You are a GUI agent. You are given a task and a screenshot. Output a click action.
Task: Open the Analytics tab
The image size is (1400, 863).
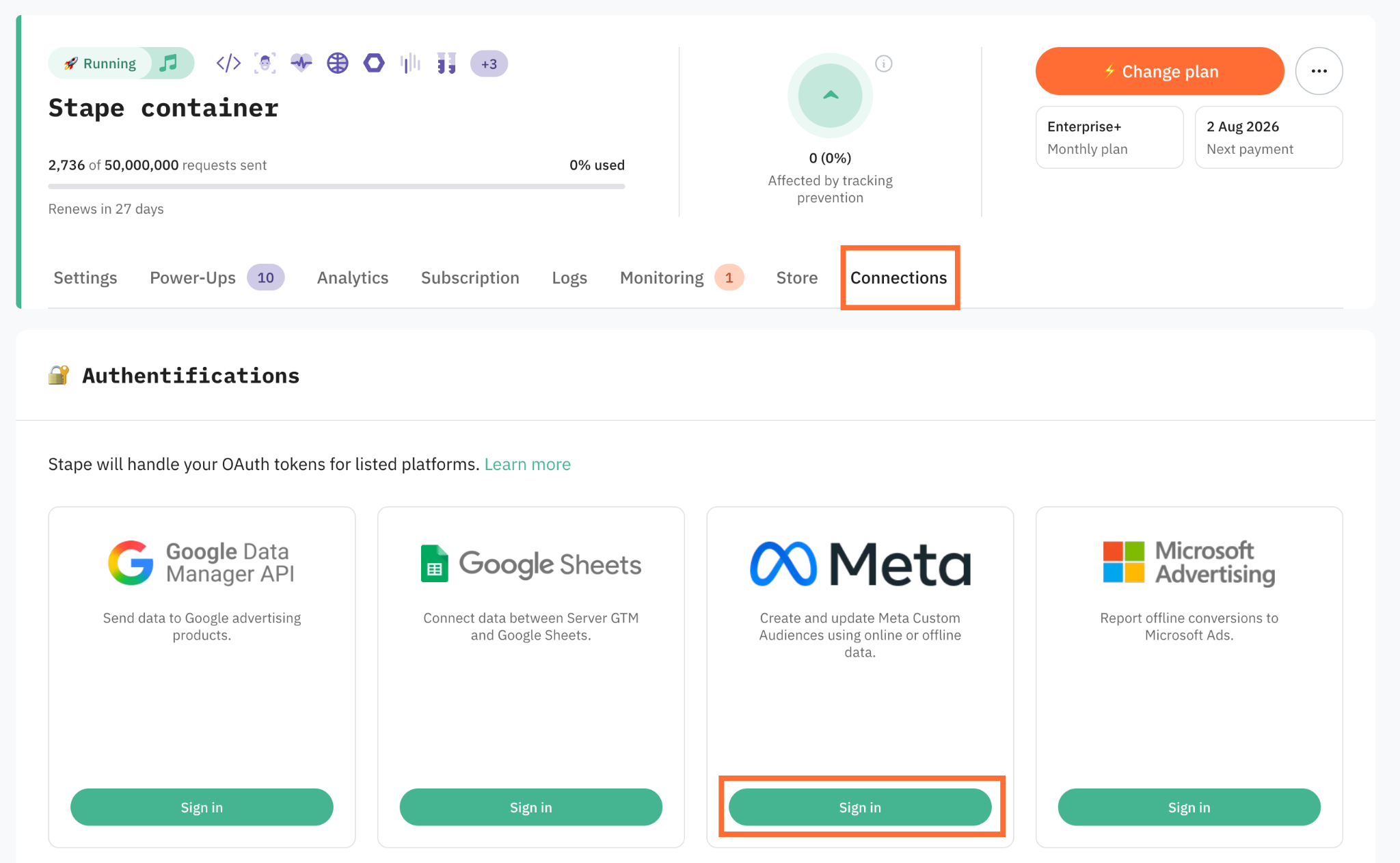click(x=353, y=277)
